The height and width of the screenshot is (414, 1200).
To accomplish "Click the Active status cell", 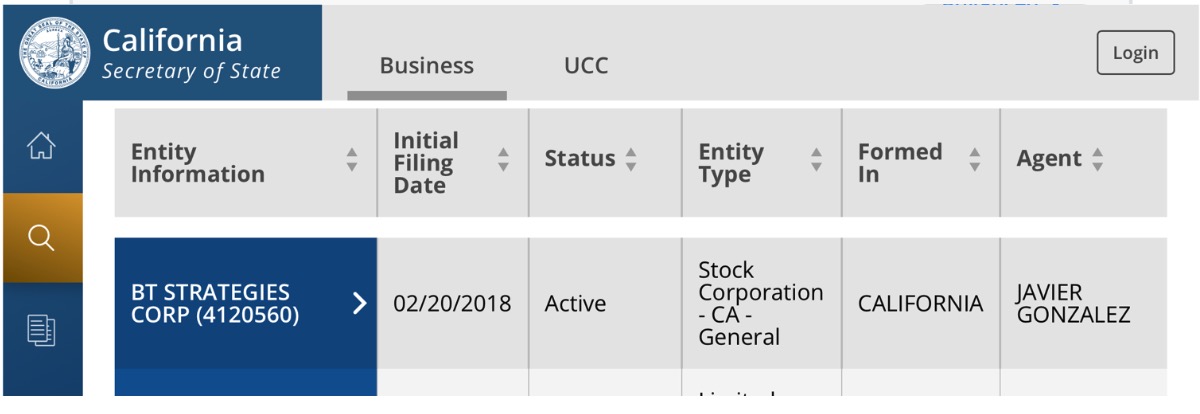I will (x=575, y=304).
